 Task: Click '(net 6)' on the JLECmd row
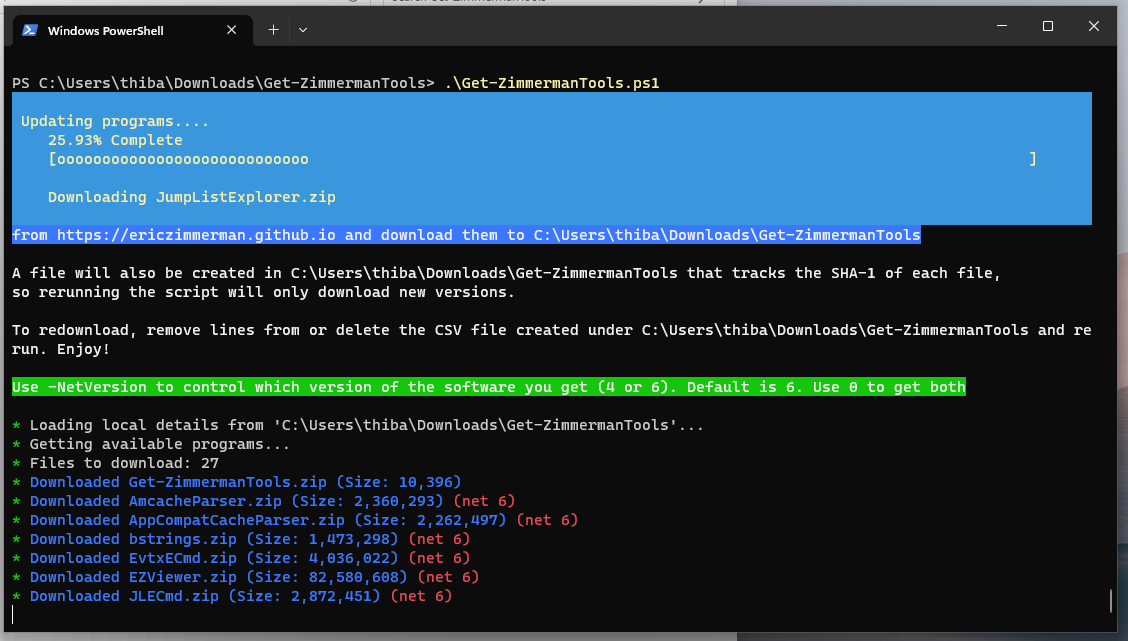click(x=422, y=596)
